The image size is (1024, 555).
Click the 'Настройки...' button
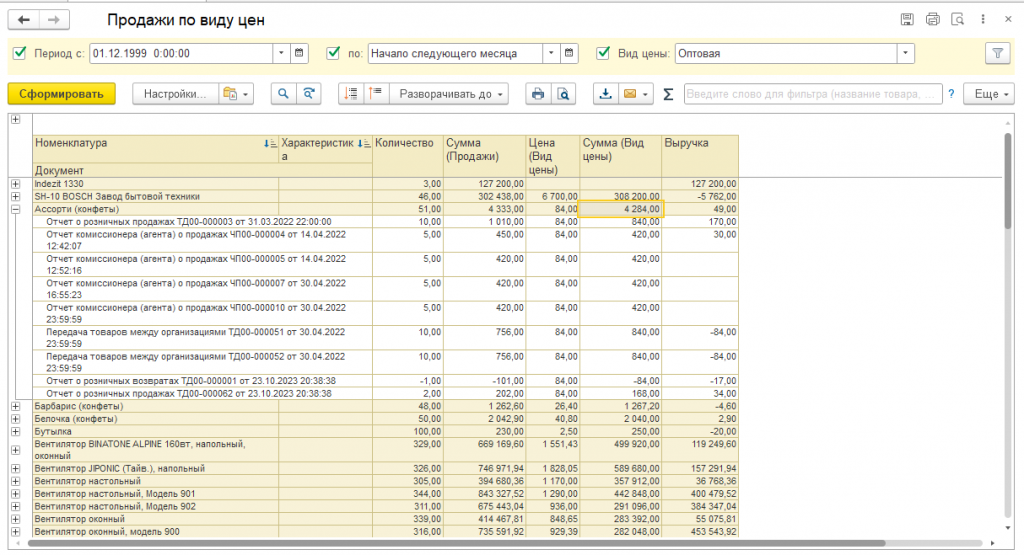174,93
